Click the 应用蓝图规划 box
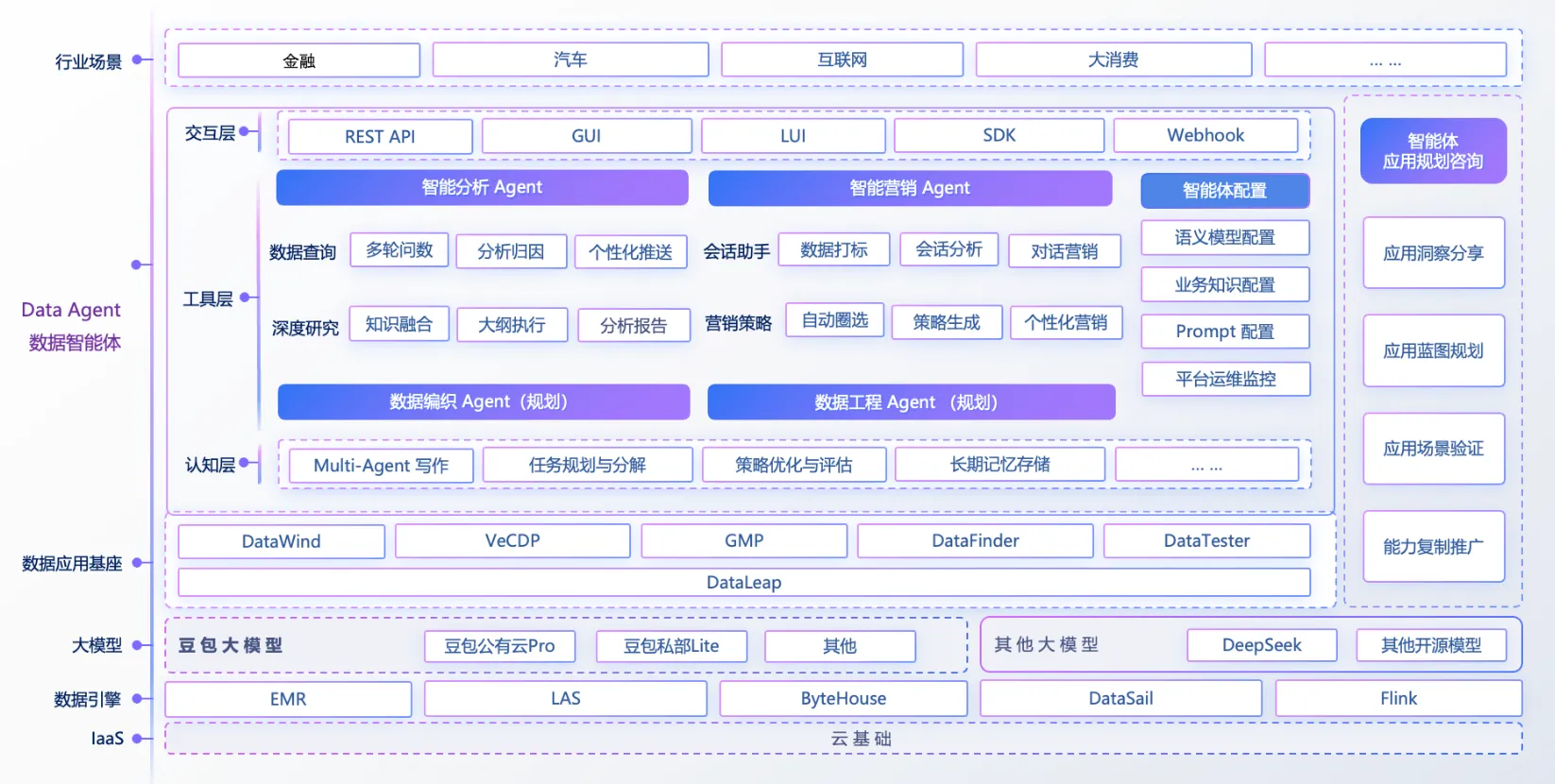This screenshot has height=784, width=1555. tap(1434, 350)
